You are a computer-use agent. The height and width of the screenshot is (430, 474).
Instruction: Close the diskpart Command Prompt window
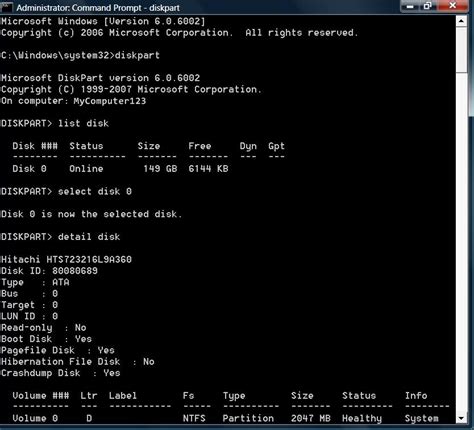coord(453,6)
